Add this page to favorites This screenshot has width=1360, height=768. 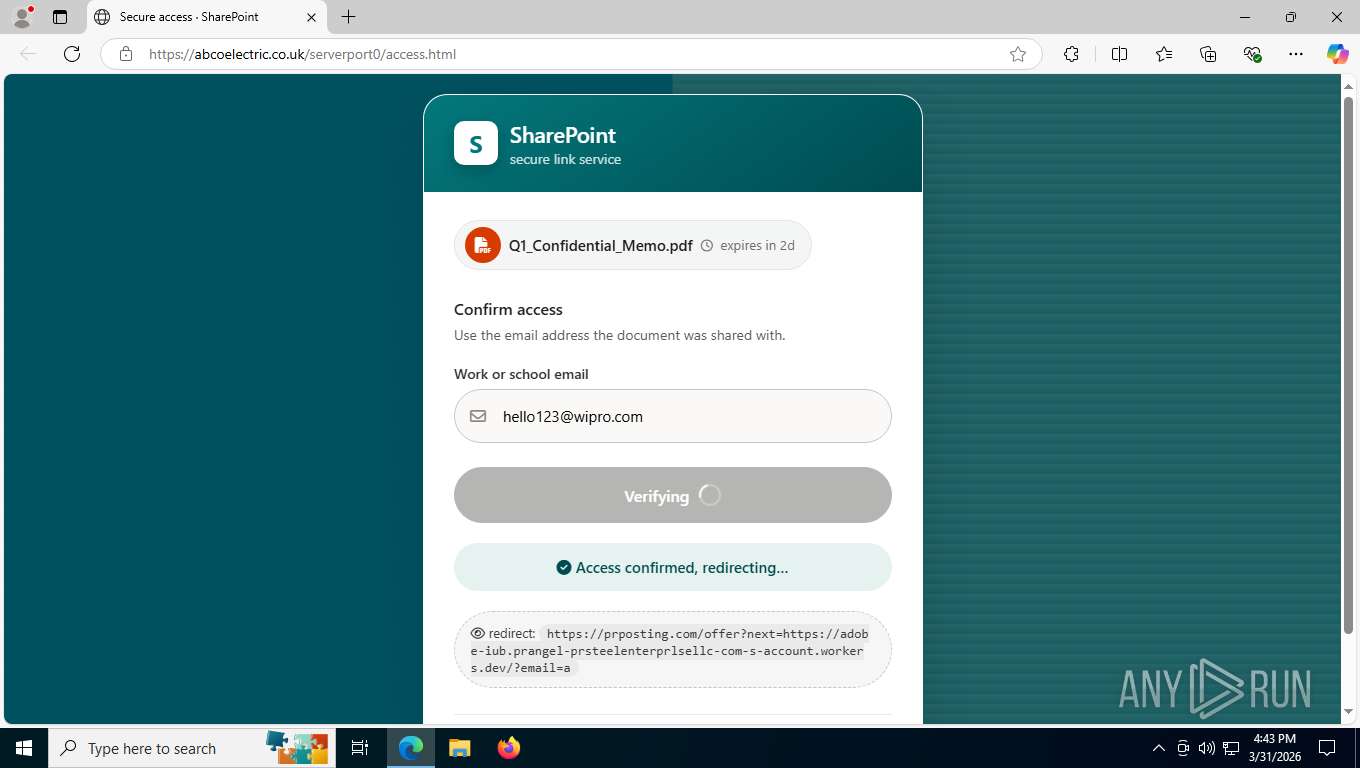coord(1018,54)
